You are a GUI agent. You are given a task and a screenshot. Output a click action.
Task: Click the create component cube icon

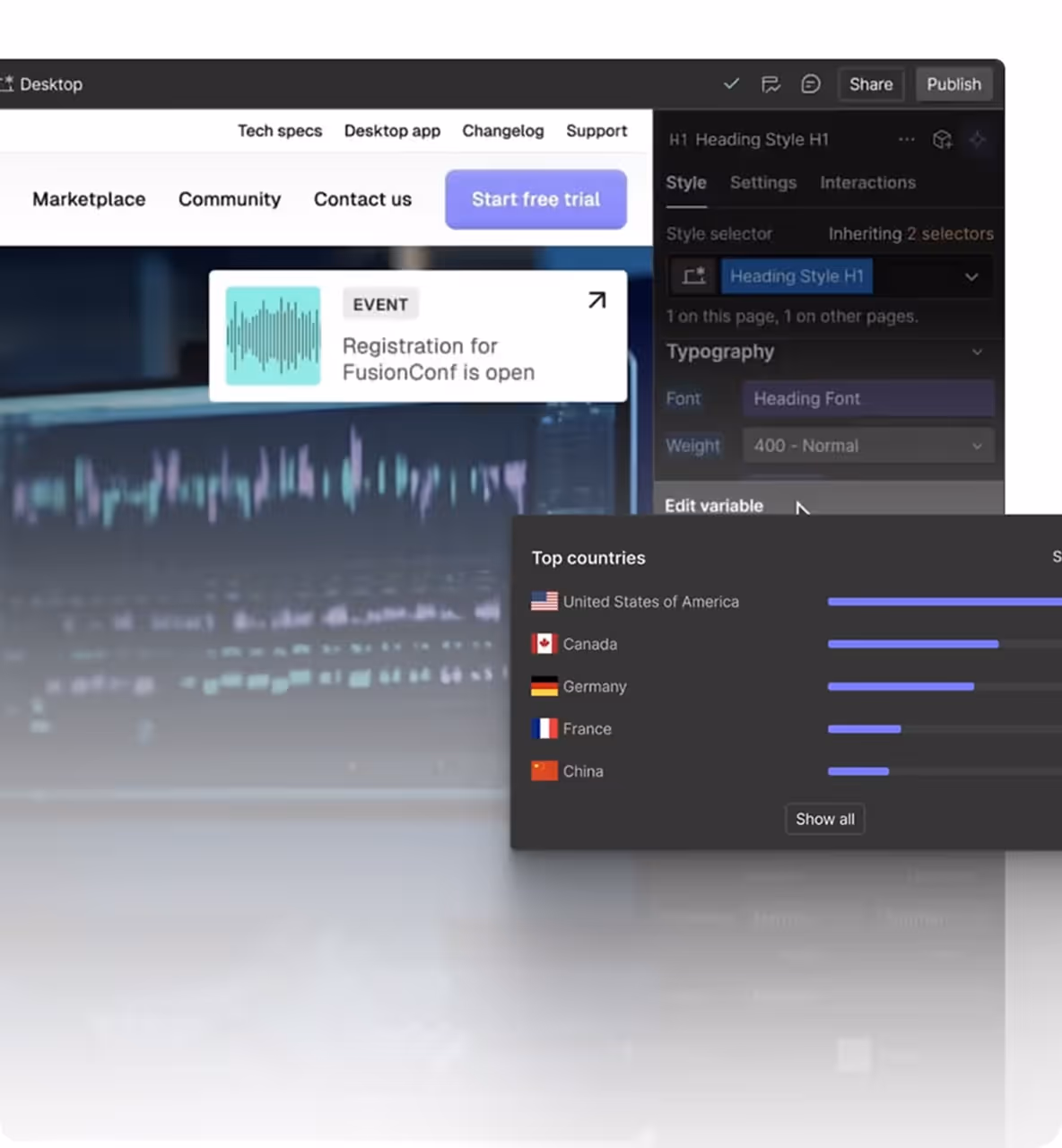point(942,139)
